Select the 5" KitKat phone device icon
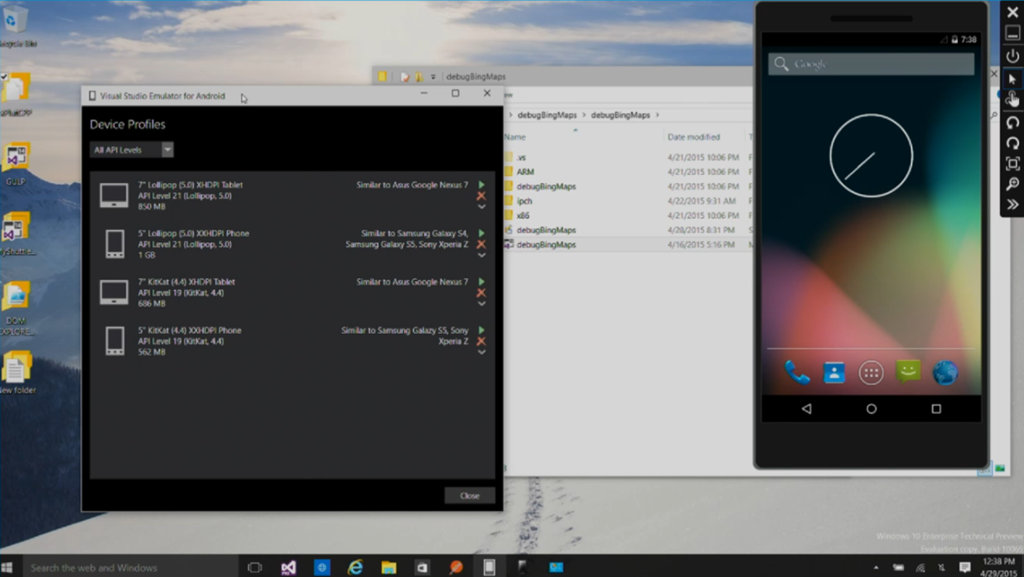This screenshot has width=1024, height=577. tap(115, 341)
